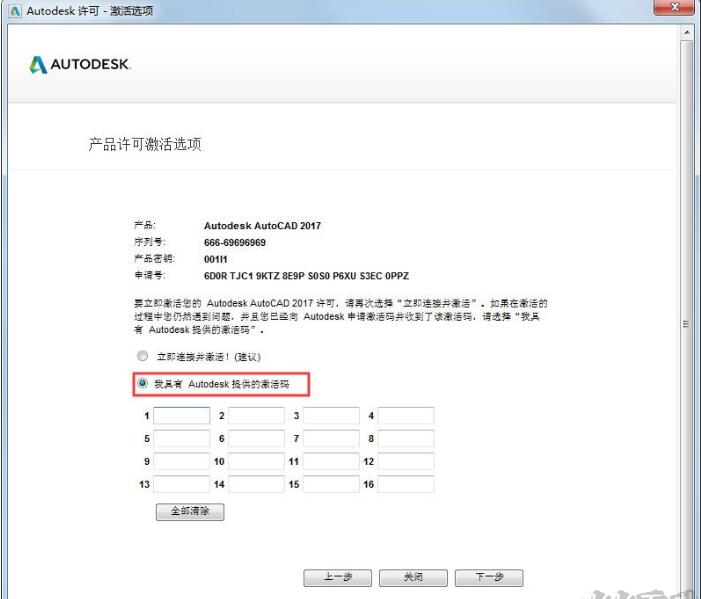Click activation code field 14
The height and width of the screenshot is (599, 701).
[x=256, y=484]
